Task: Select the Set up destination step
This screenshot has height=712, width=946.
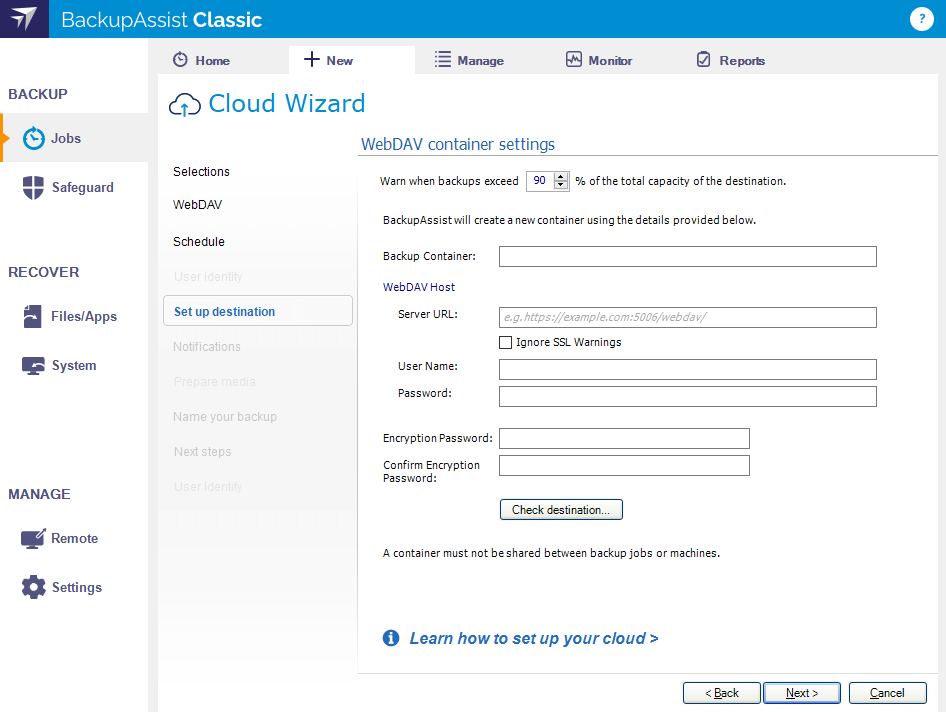Action: pos(258,311)
